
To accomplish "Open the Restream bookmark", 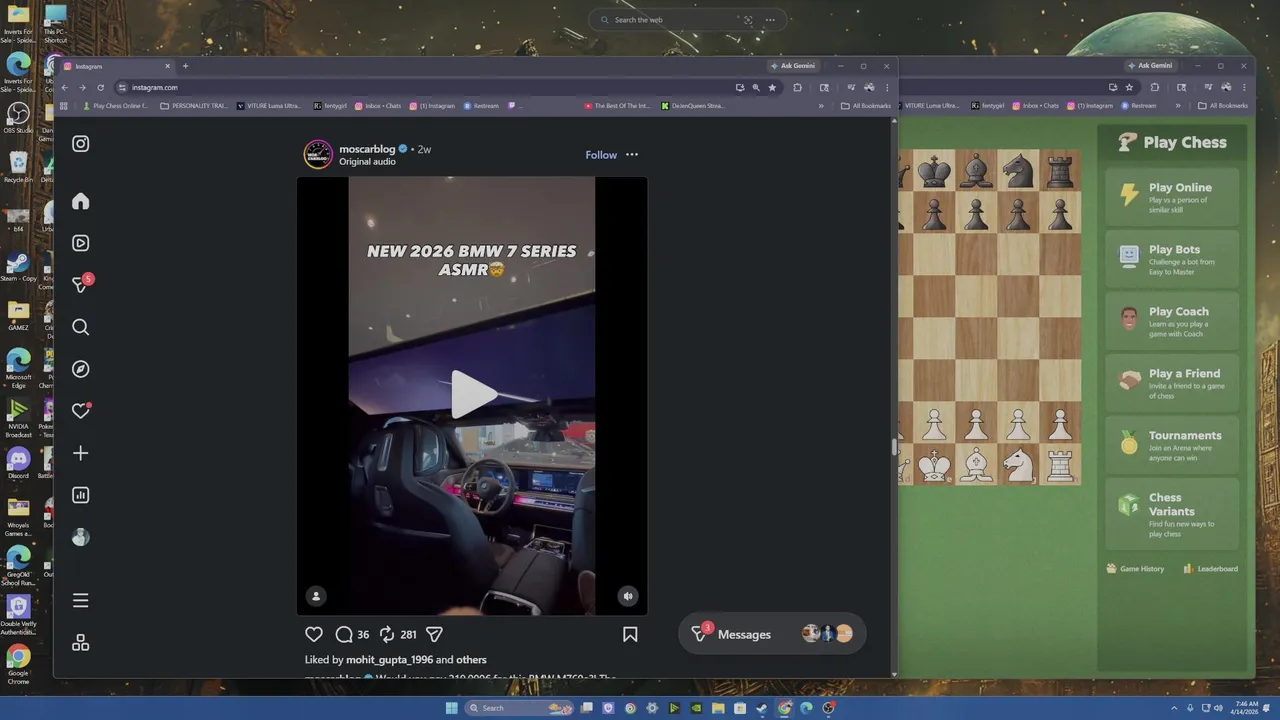I will click(480, 105).
